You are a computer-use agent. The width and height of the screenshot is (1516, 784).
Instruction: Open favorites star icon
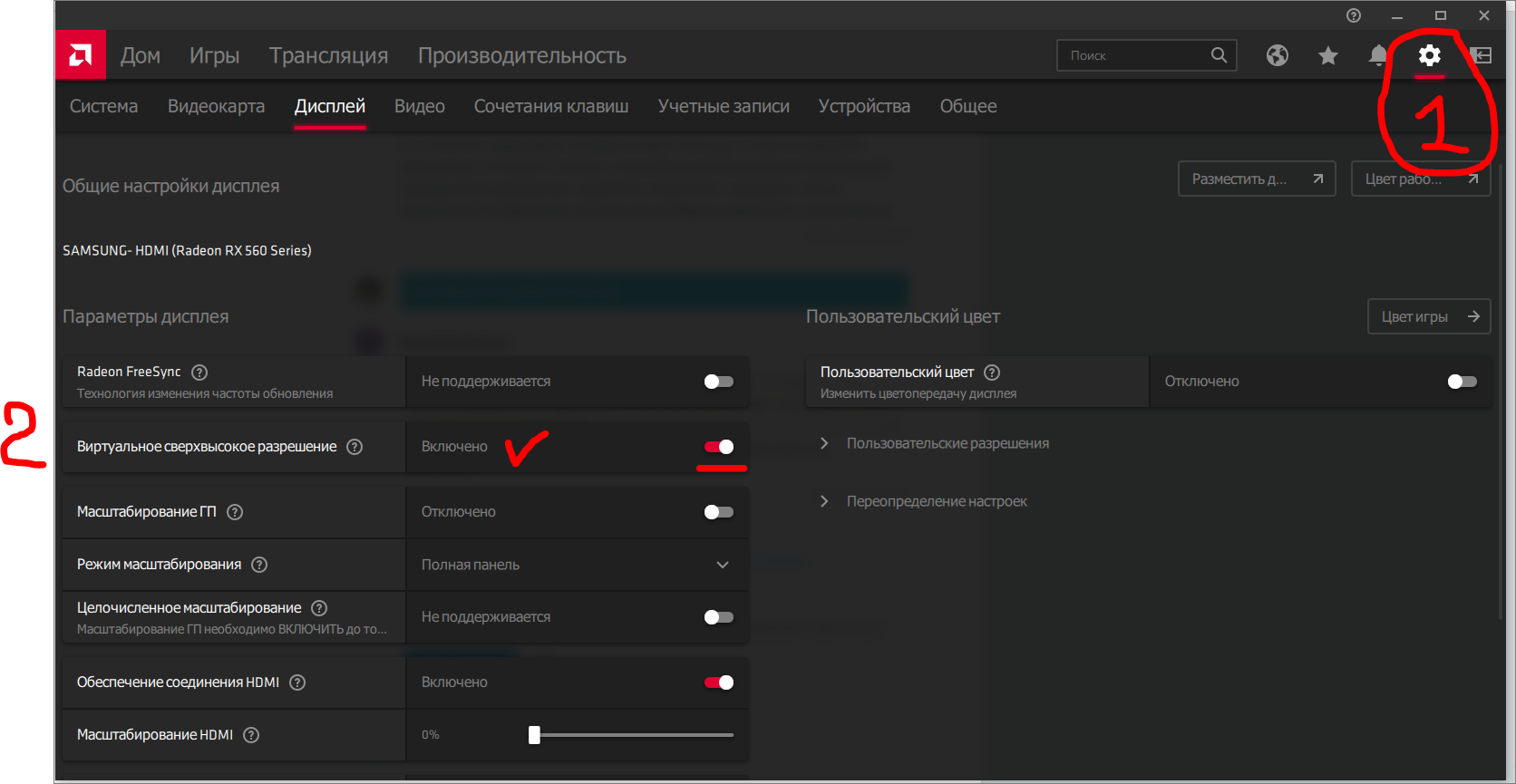click(x=1328, y=55)
